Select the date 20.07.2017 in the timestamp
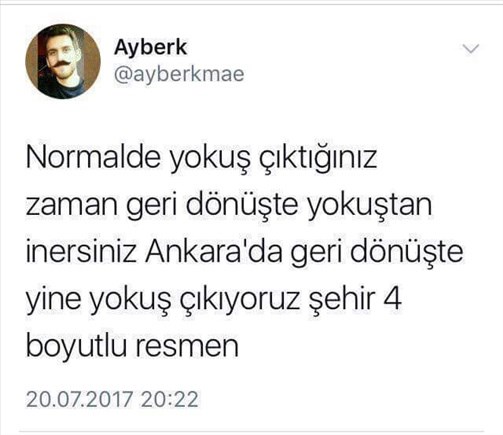Viewport: 503px width, 435px height. 80,399
